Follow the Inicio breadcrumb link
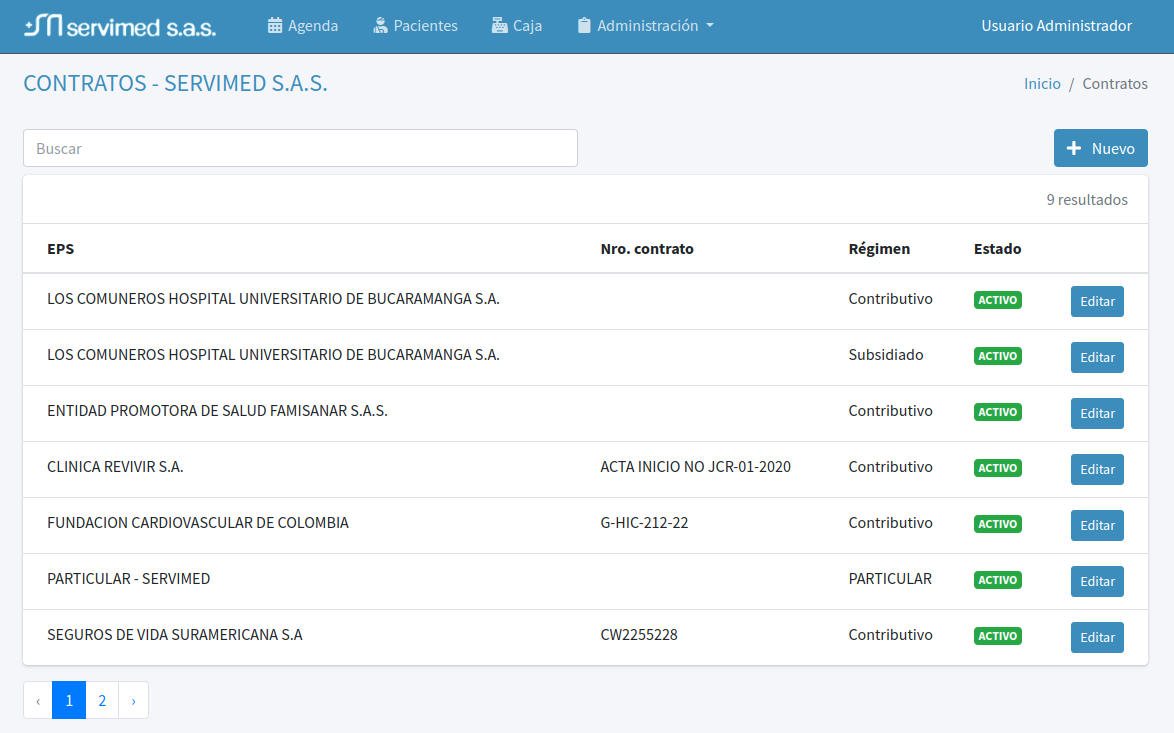The width and height of the screenshot is (1174, 733). click(x=1042, y=84)
